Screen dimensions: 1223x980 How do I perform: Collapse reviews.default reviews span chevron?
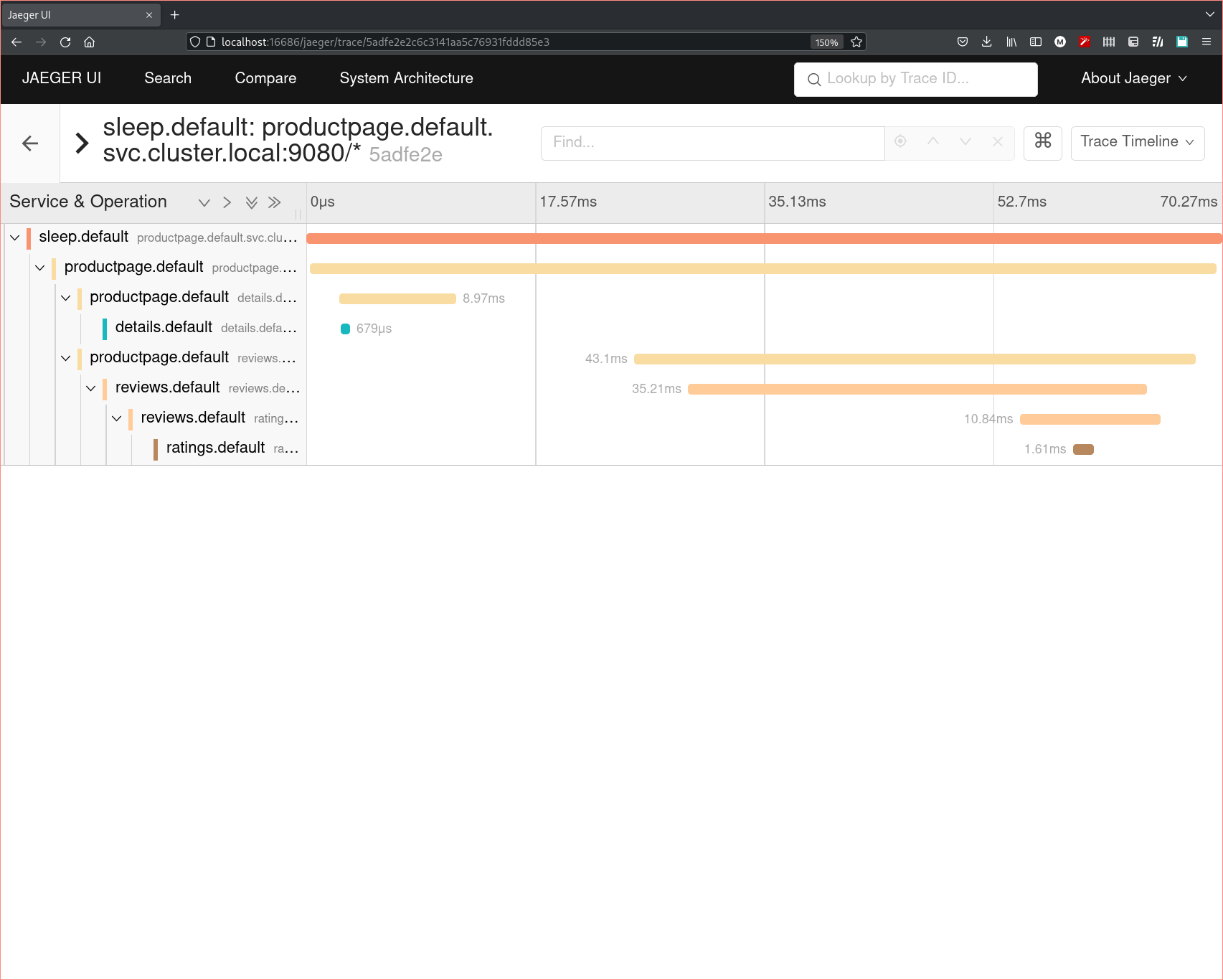(x=91, y=388)
